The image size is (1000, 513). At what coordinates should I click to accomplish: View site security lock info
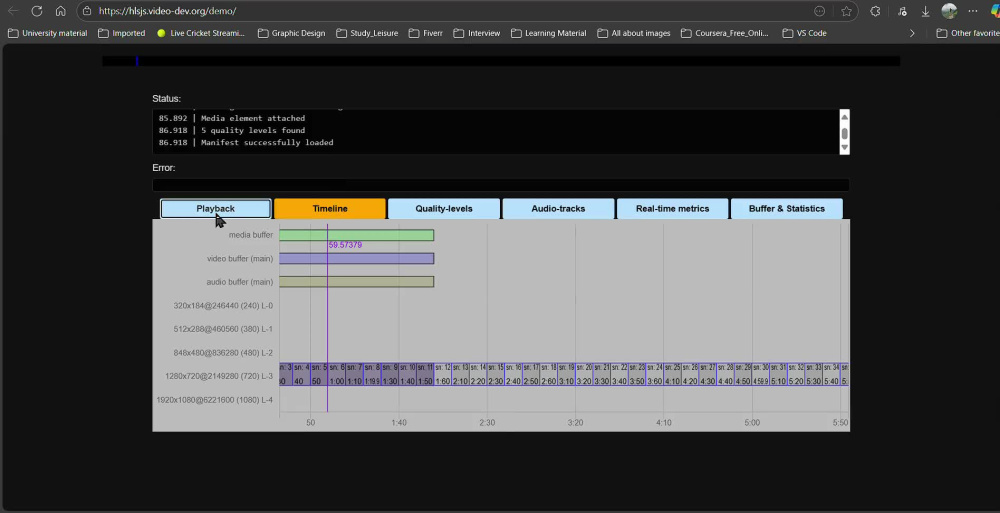pyautogui.click(x=87, y=11)
